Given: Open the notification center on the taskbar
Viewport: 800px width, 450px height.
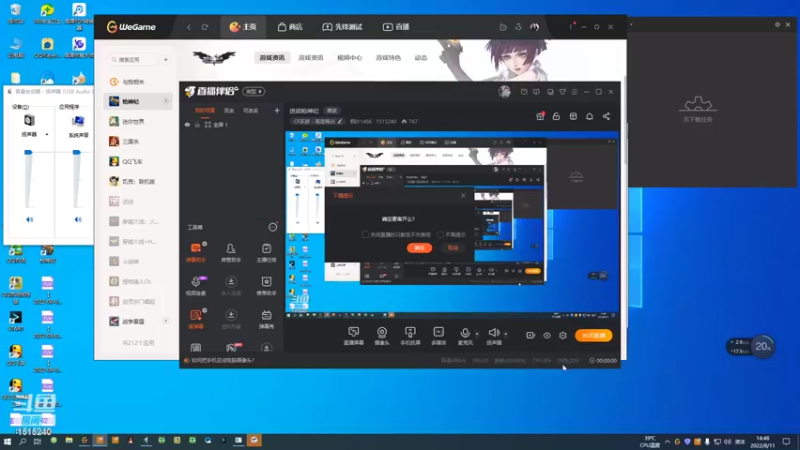Looking at the screenshot, I should tap(786, 441).
